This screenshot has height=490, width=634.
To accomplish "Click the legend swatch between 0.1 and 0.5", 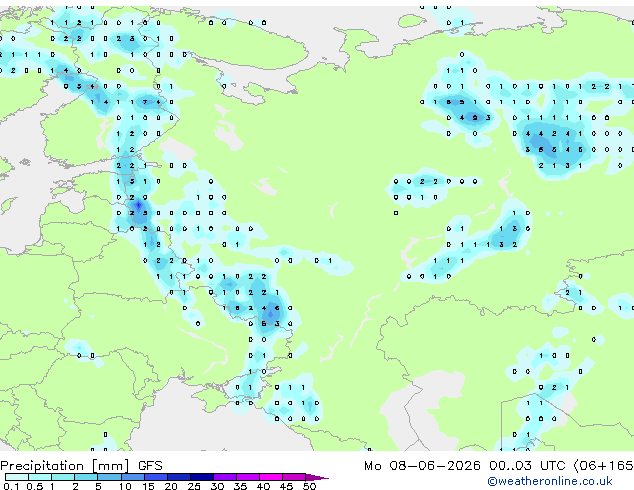I will pos(17,477).
